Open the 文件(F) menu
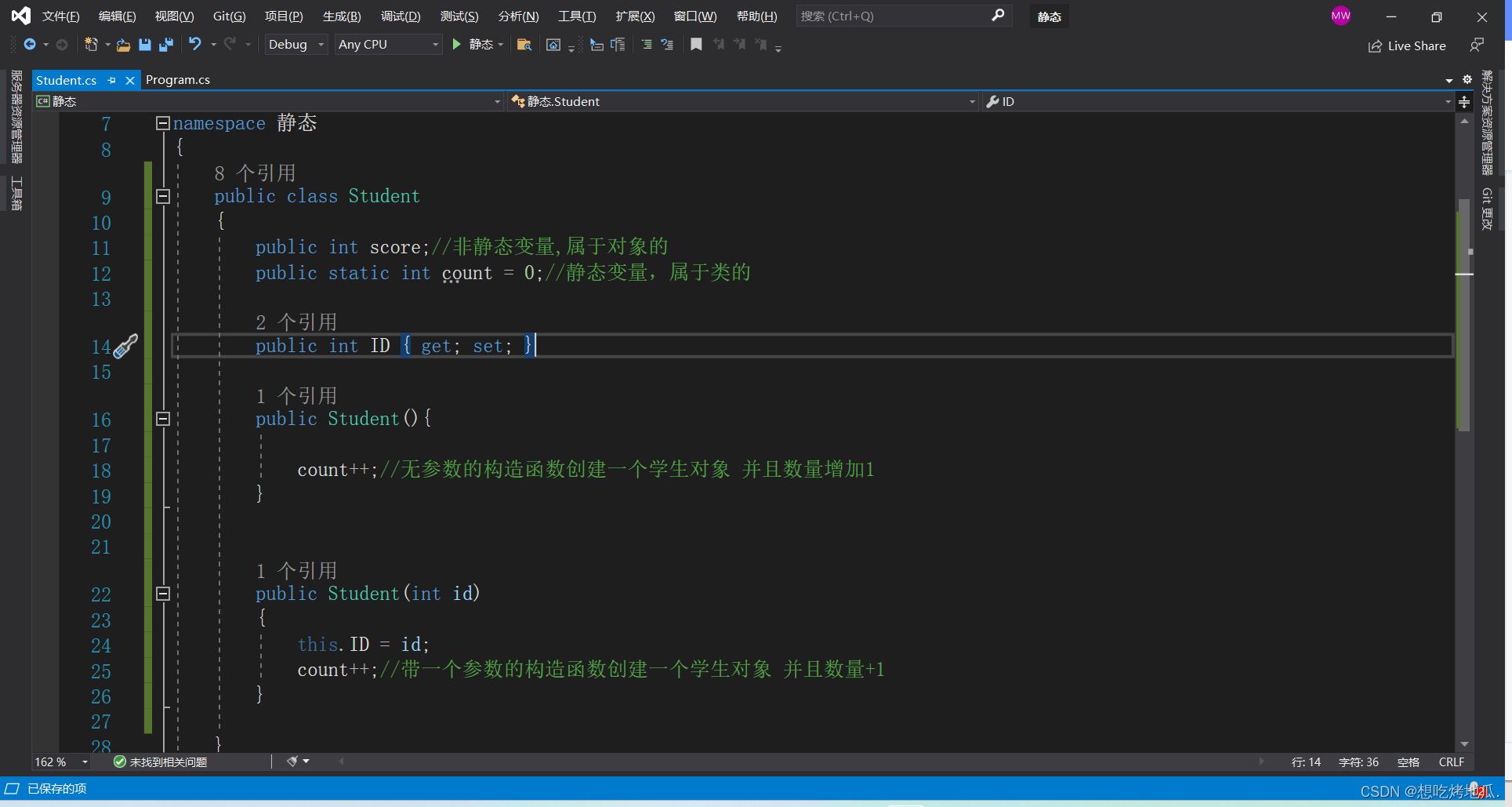 tap(61, 16)
